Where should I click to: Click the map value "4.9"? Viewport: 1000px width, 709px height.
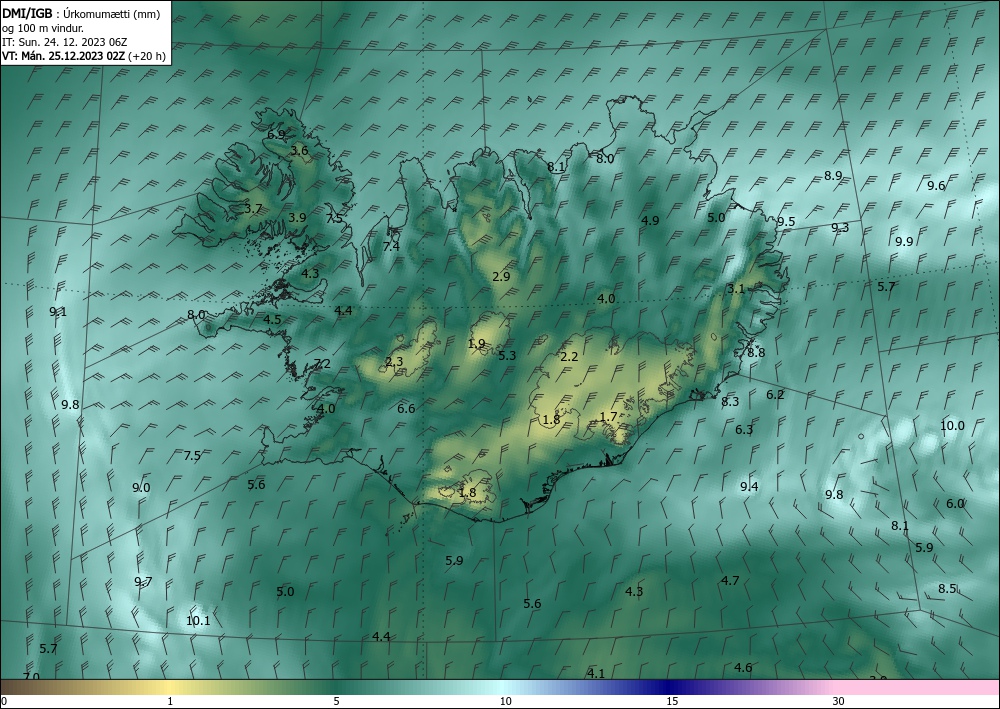coord(650,221)
